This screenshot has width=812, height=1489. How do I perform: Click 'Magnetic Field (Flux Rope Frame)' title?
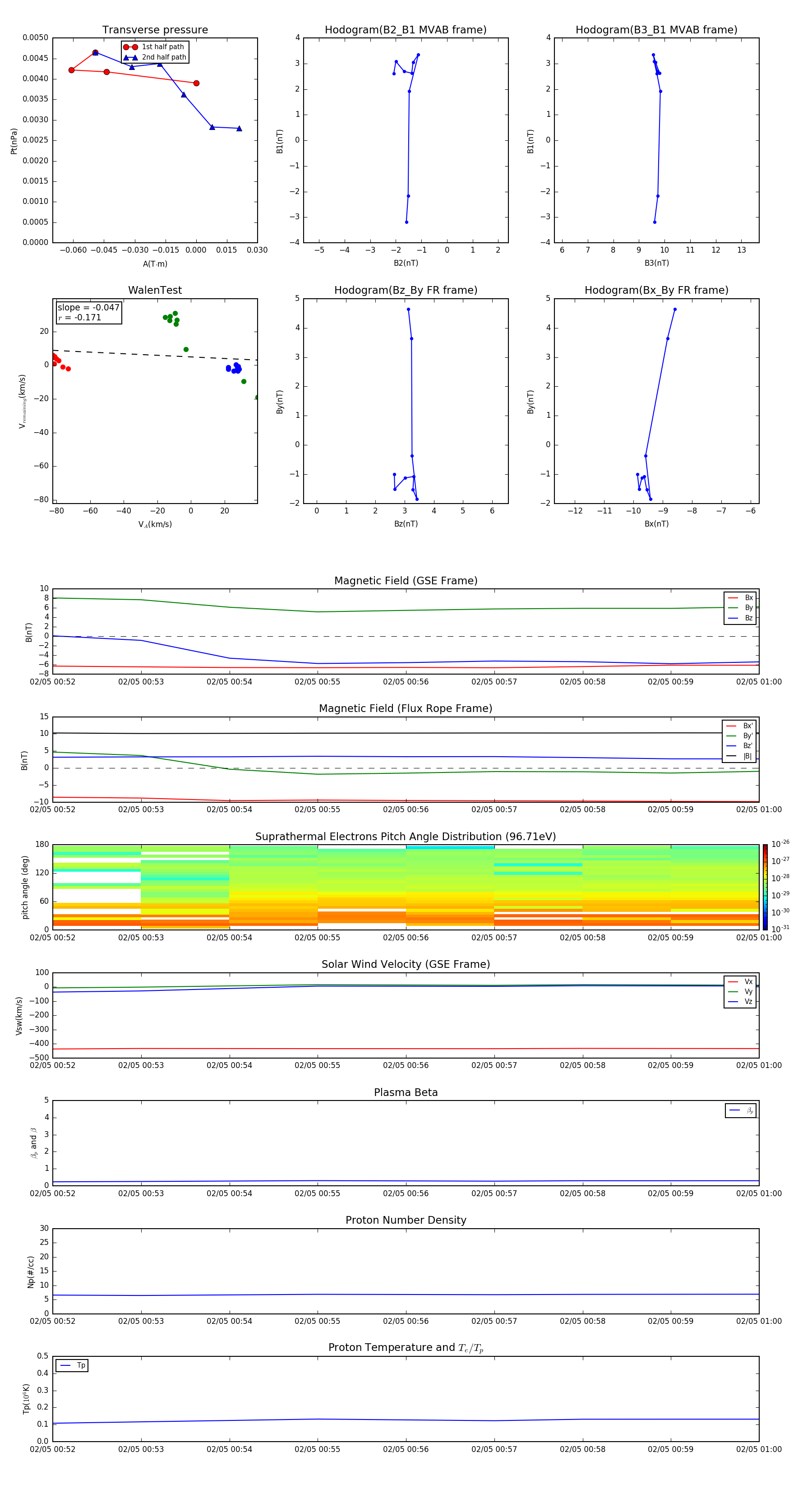coord(406,709)
